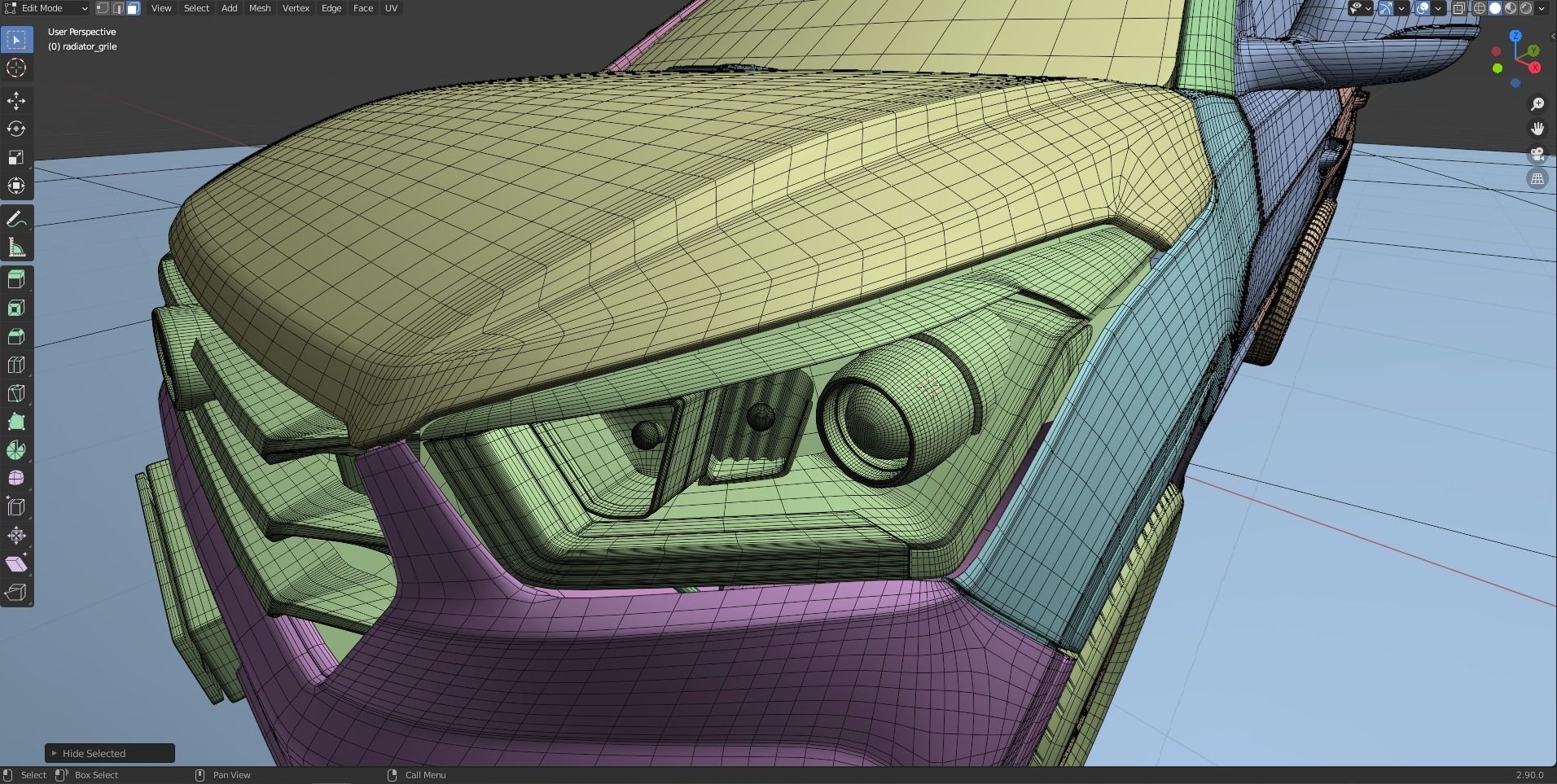Image resolution: width=1557 pixels, height=784 pixels.
Task: Switch viewport to Wireframe shading
Action: click(1478, 8)
